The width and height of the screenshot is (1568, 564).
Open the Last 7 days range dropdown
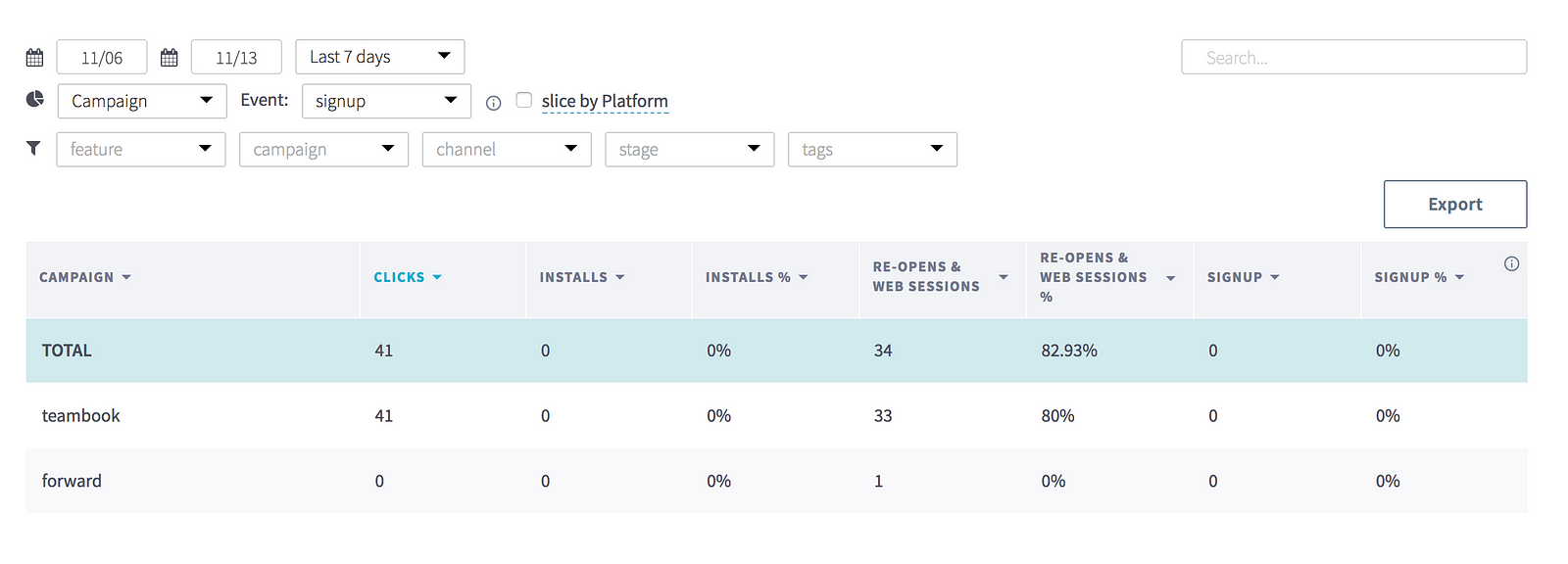click(380, 57)
